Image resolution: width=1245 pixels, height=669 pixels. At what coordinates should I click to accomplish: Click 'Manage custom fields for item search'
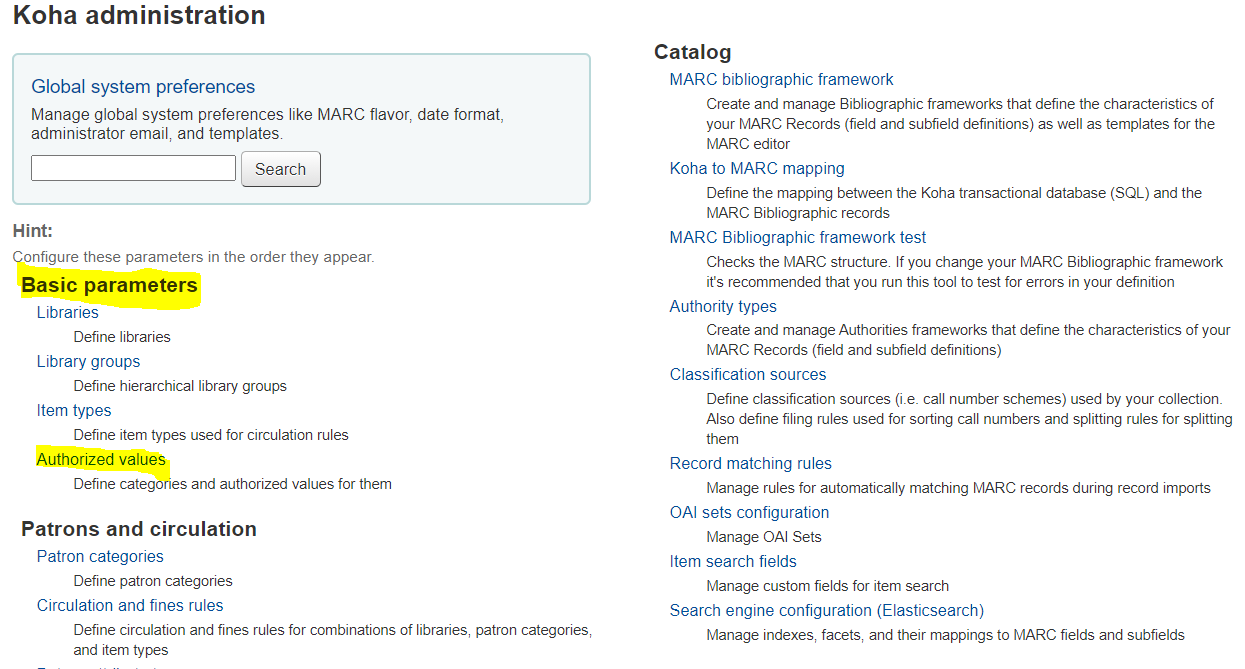tap(828, 586)
